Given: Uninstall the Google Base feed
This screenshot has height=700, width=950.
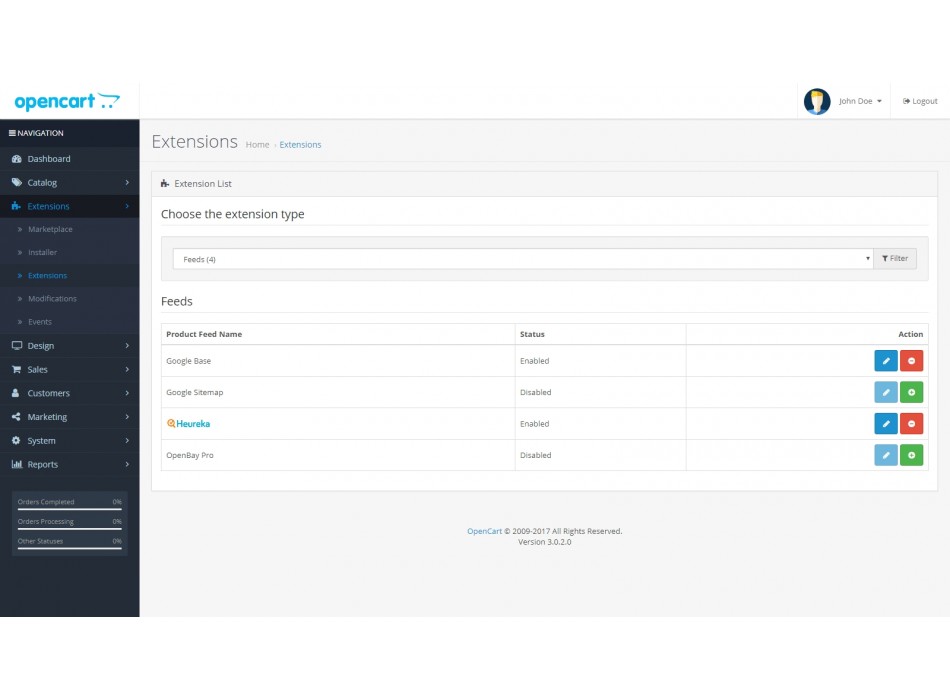Looking at the screenshot, I should click(911, 361).
